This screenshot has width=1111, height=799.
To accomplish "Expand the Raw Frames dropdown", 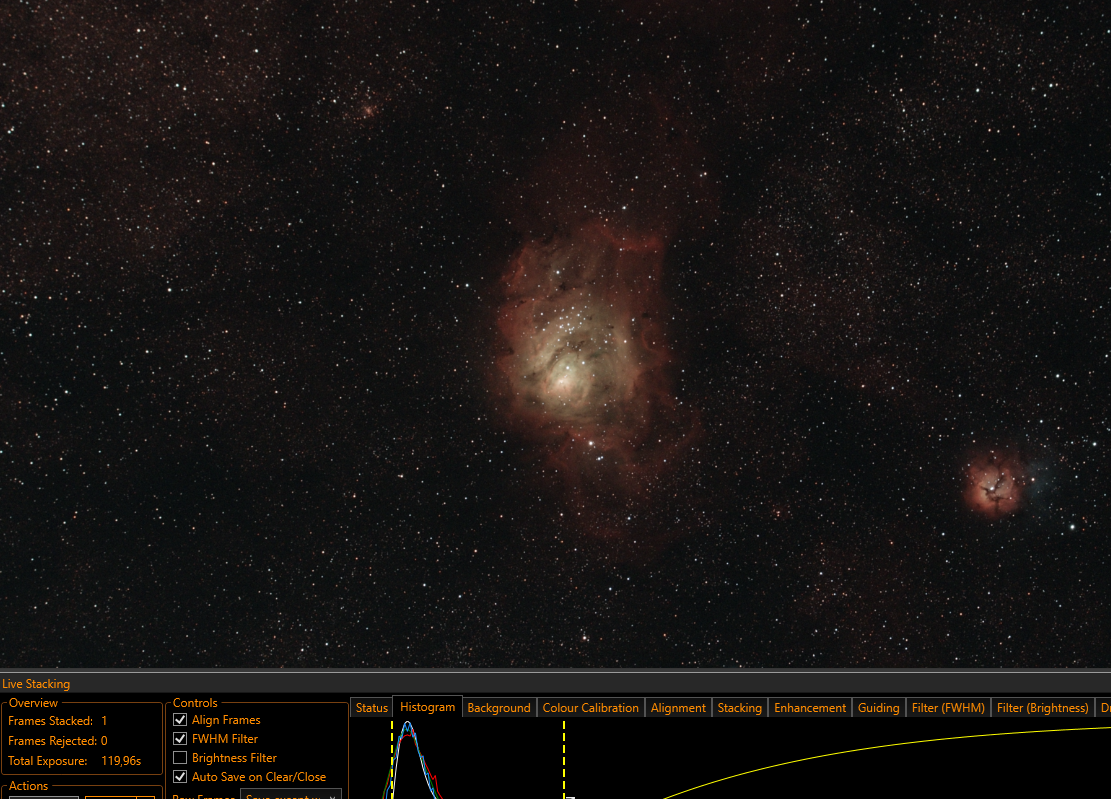I will pos(291,794).
